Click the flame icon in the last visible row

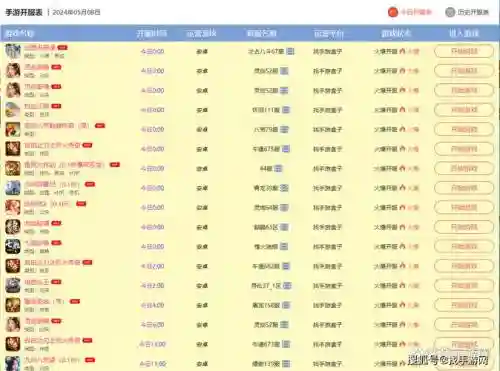pos(402,363)
